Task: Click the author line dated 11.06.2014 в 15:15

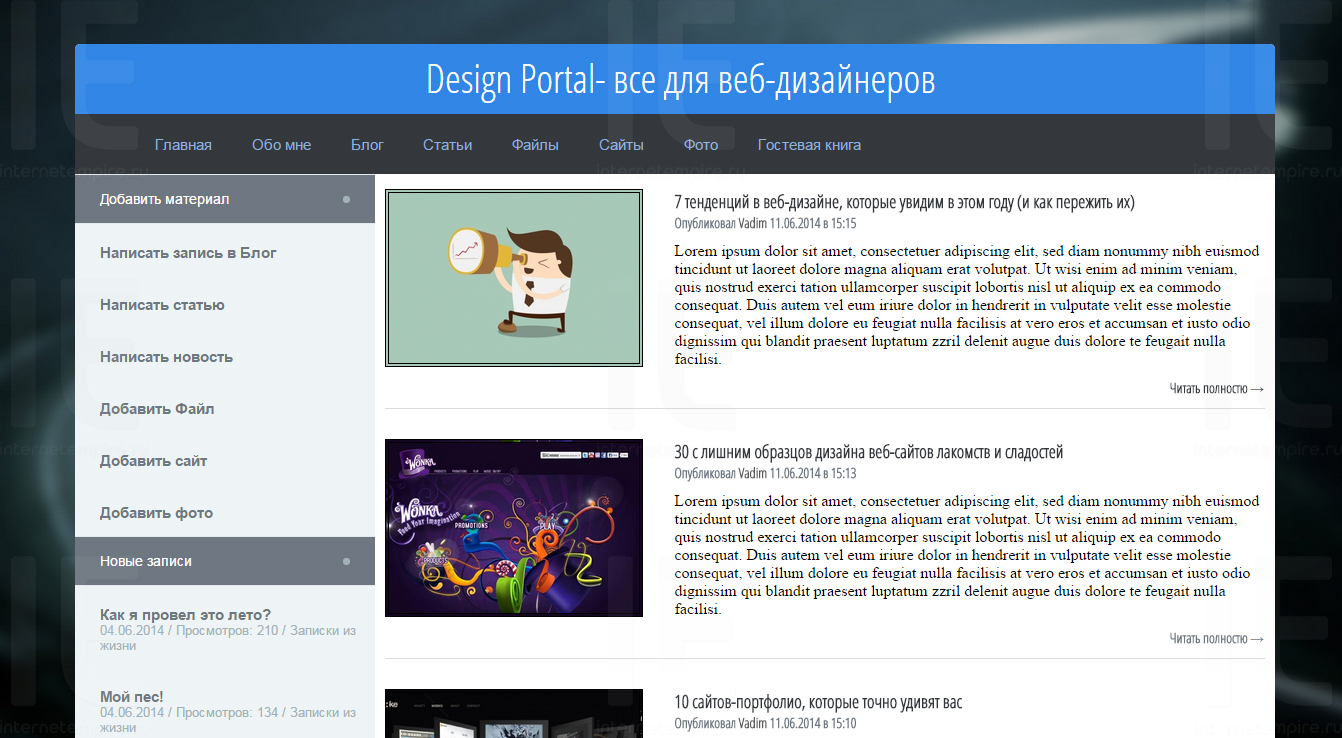Action: (x=765, y=224)
